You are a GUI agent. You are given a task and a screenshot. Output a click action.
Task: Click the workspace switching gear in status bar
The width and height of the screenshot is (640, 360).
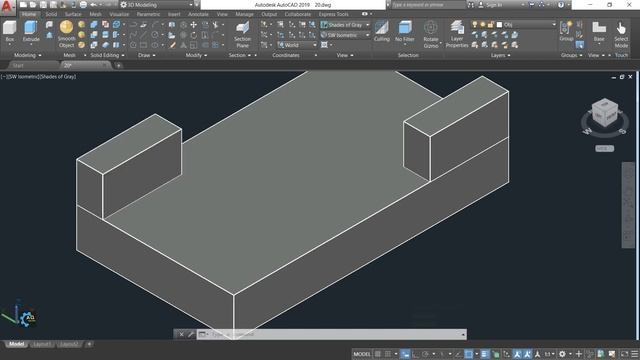[562, 354]
